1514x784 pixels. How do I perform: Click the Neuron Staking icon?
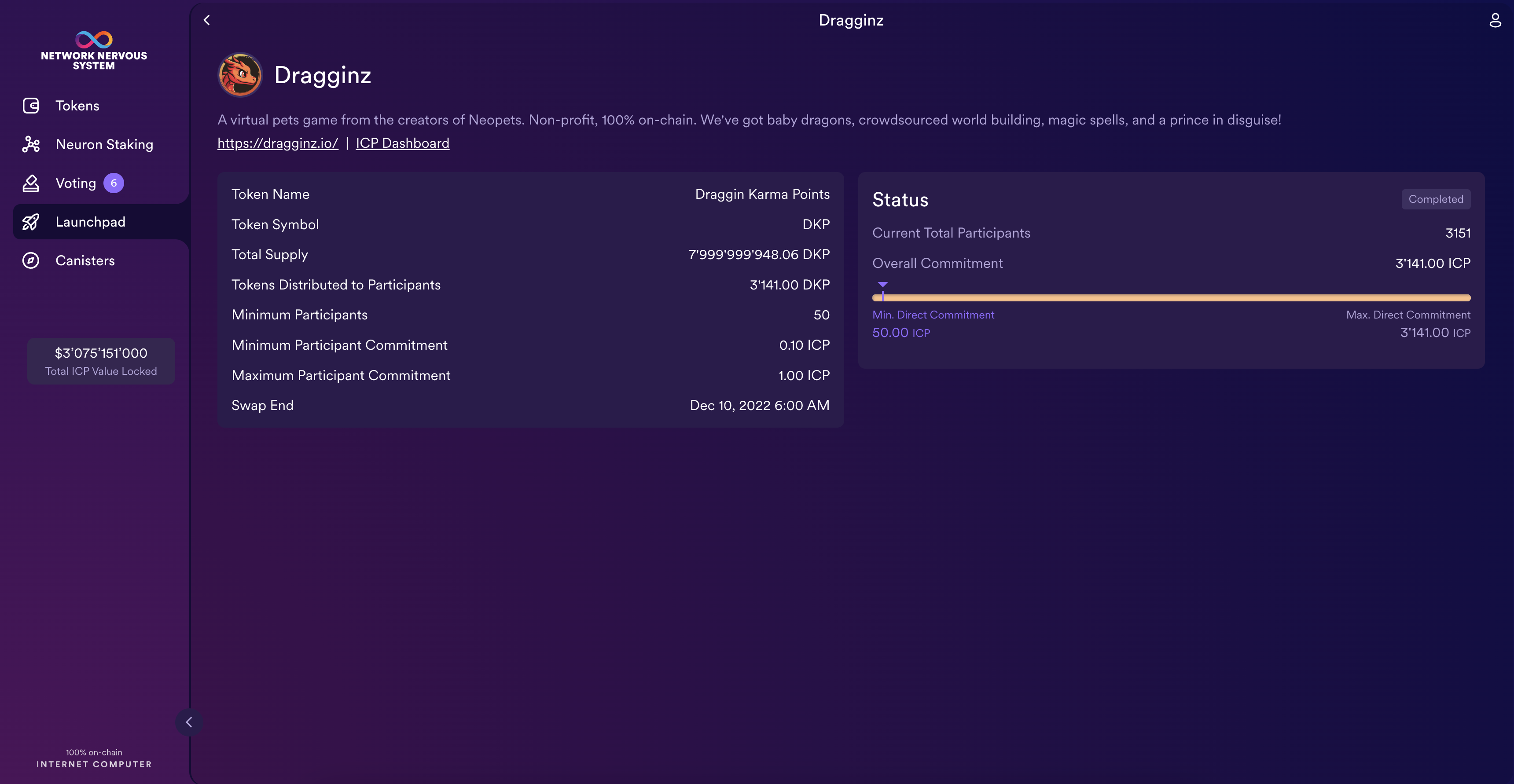tap(30, 145)
